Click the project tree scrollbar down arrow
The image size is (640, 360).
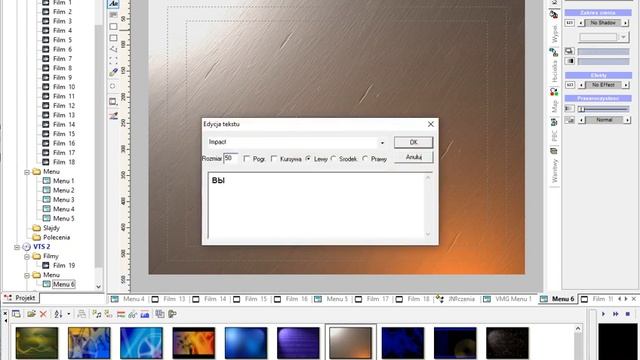98,287
